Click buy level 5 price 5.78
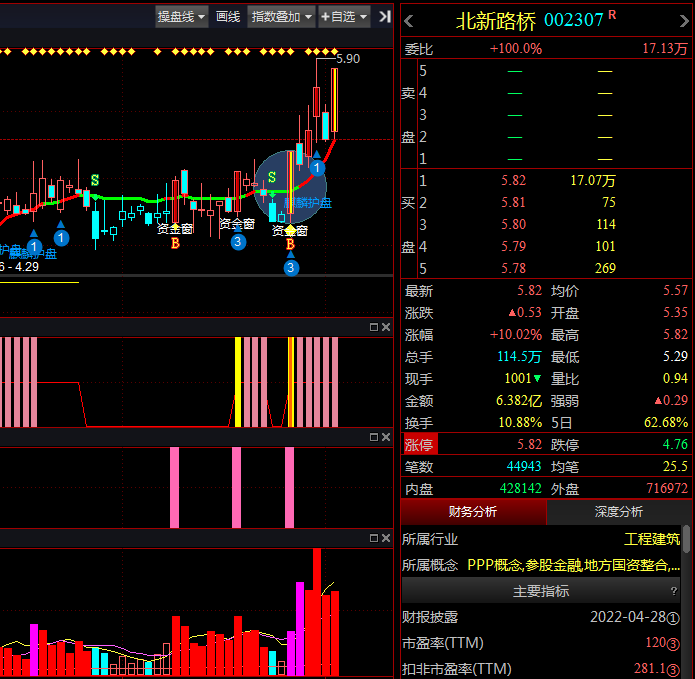This screenshot has height=679, width=695. coord(513,268)
